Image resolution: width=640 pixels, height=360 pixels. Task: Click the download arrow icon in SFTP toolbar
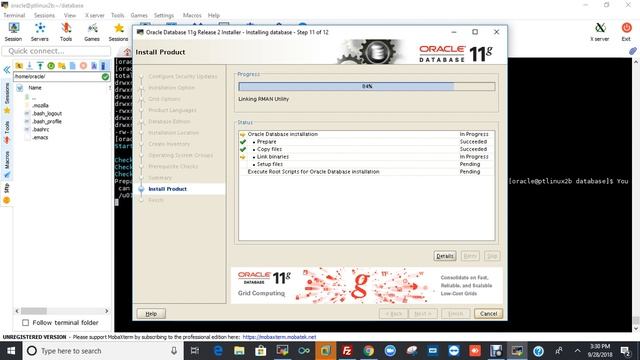29,65
